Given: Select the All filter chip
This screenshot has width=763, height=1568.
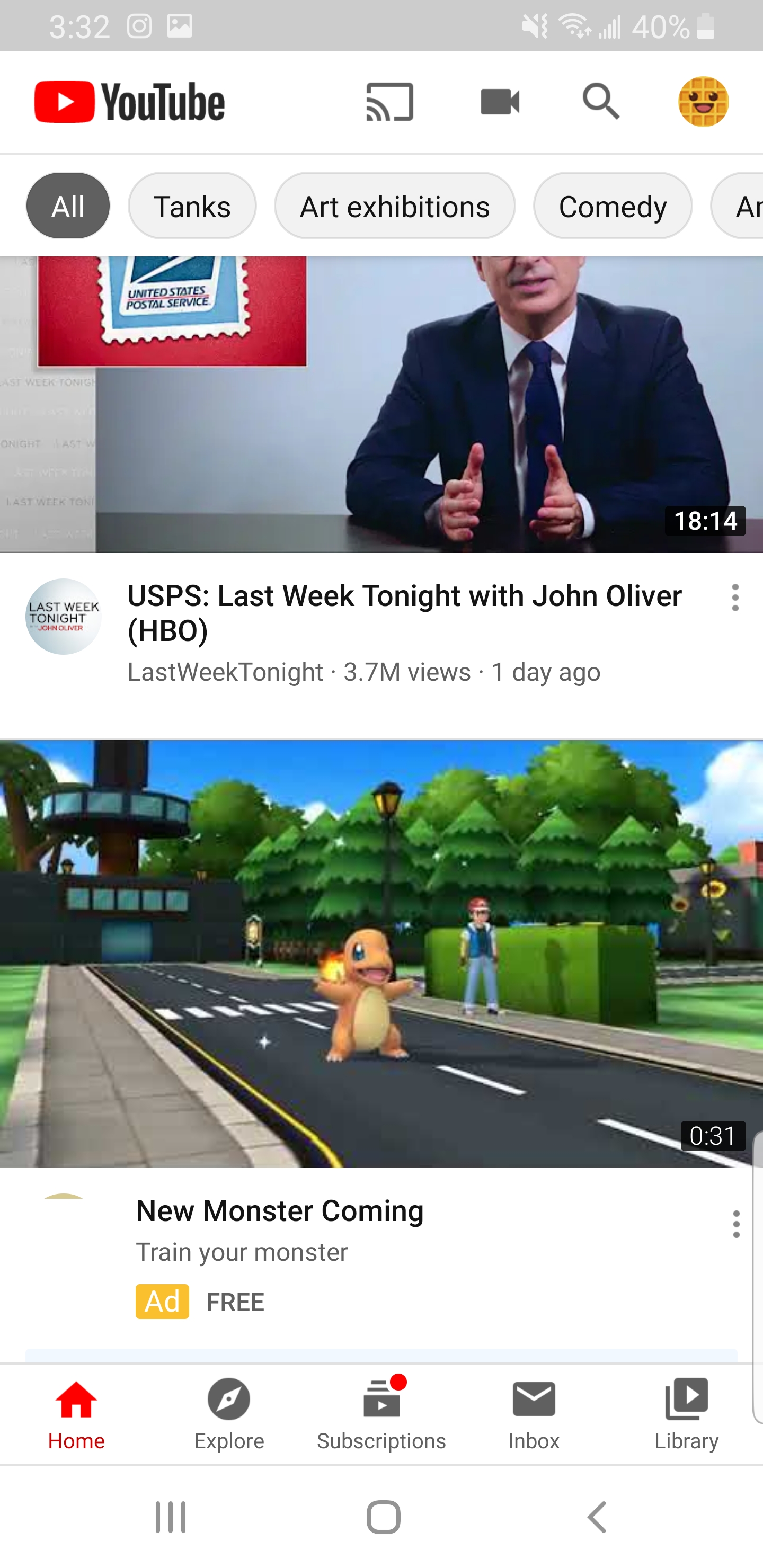Looking at the screenshot, I should 68,207.
